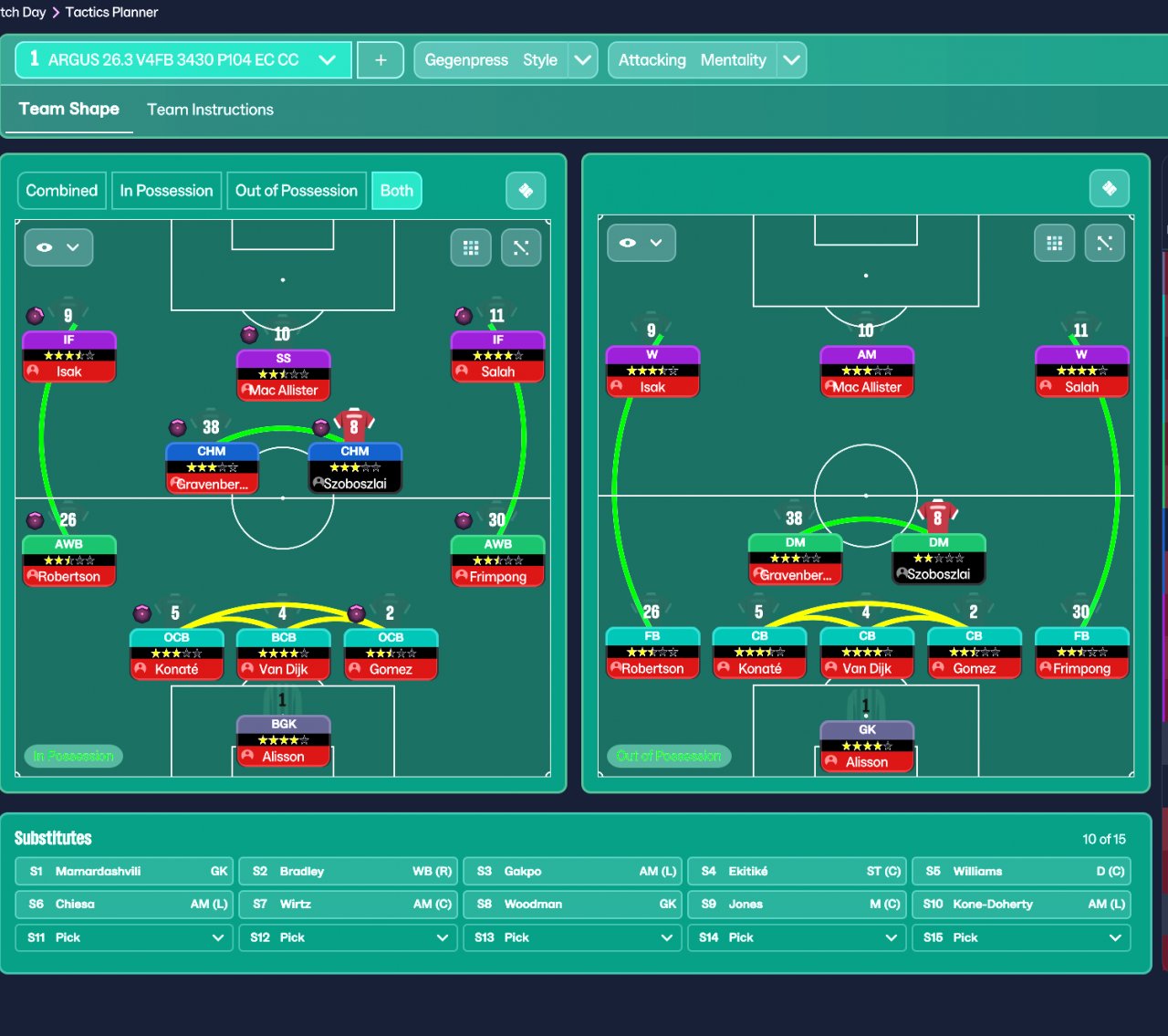
Task: Select Isak W card on right pitch
Action: (x=652, y=371)
